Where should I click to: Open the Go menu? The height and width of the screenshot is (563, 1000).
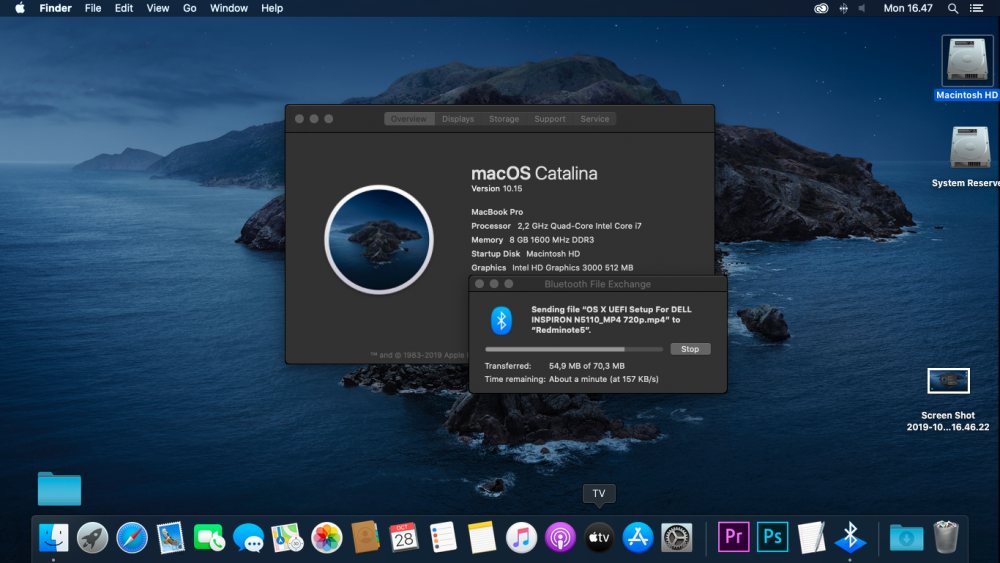pyautogui.click(x=189, y=8)
